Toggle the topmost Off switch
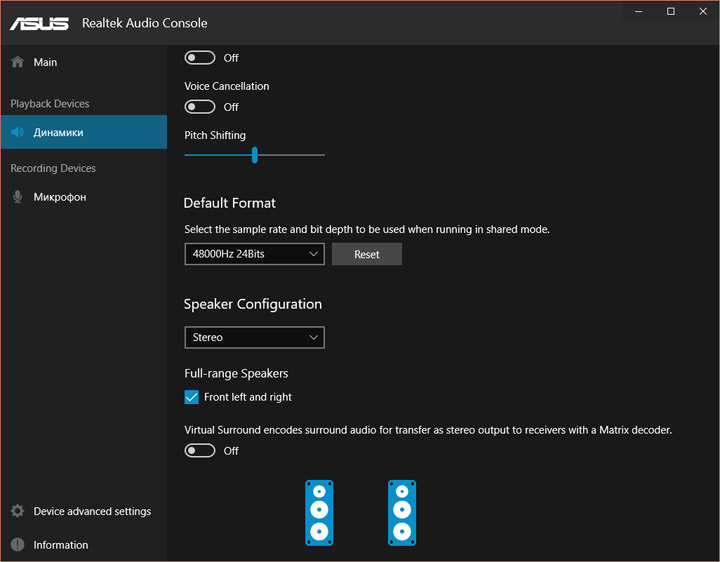This screenshot has width=720, height=562. pyautogui.click(x=200, y=58)
